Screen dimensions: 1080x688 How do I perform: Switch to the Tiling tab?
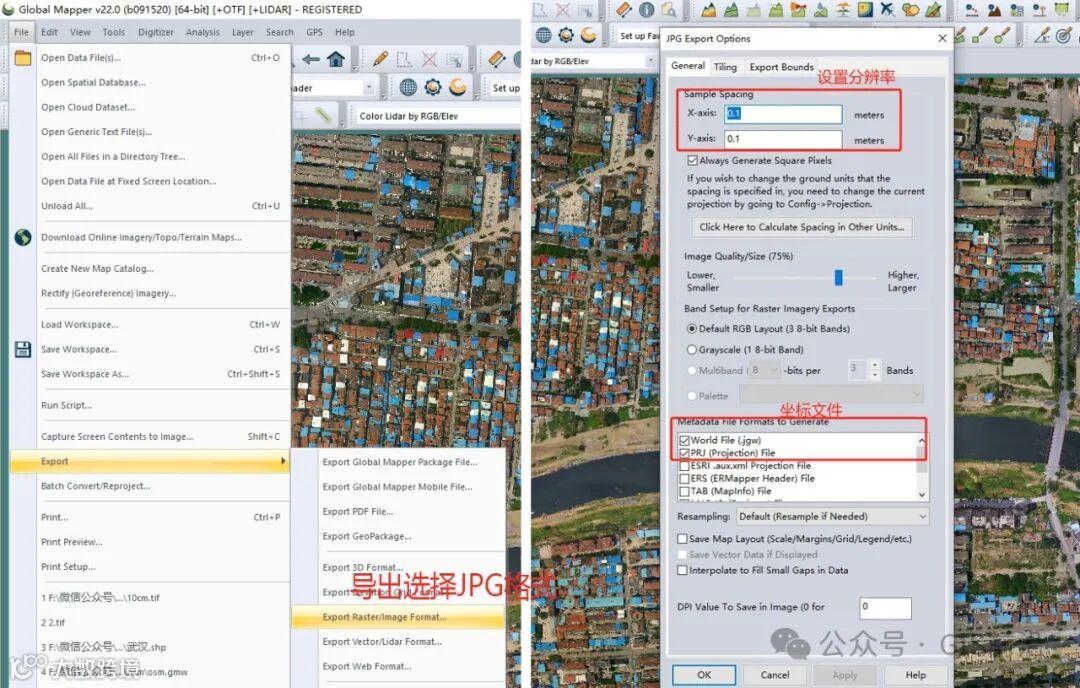pyautogui.click(x=725, y=67)
